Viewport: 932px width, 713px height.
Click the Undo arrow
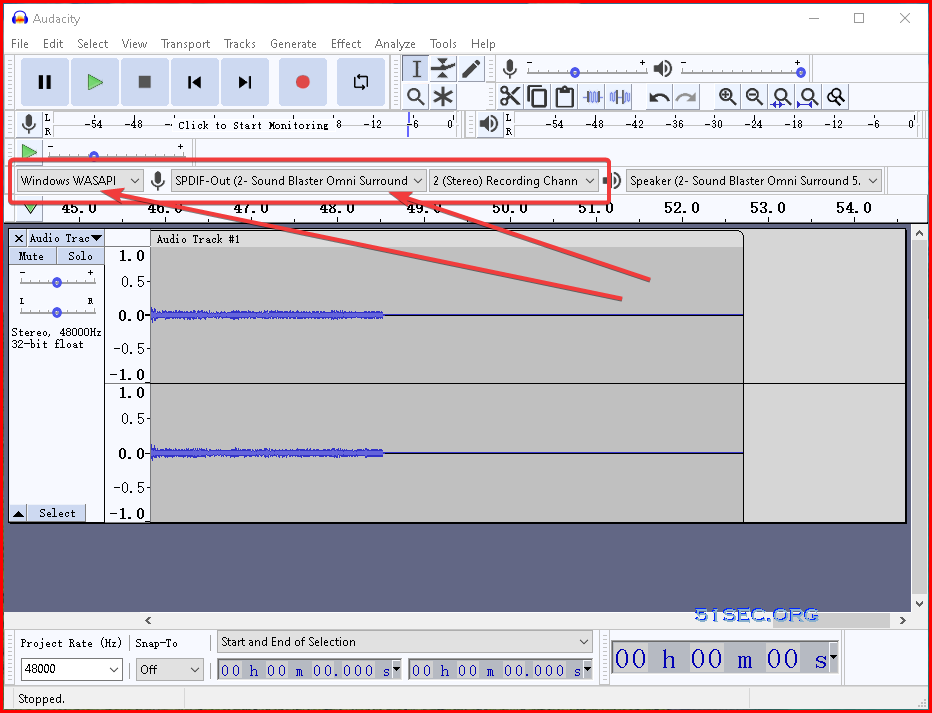(659, 96)
